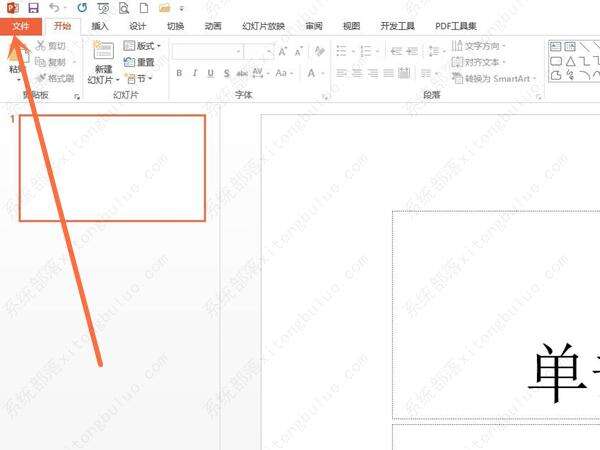Click the Undo arrow icon
The width and height of the screenshot is (600, 450).
tap(55, 7)
